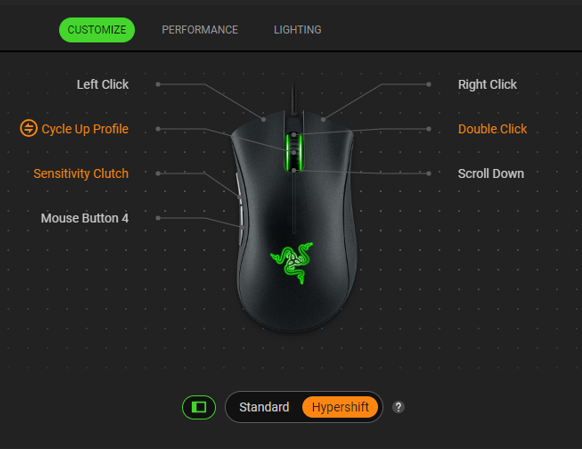Viewport: 582px width, 449px height.
Task: Select the Scroll Down assignment
Action: tap(491, 174)
